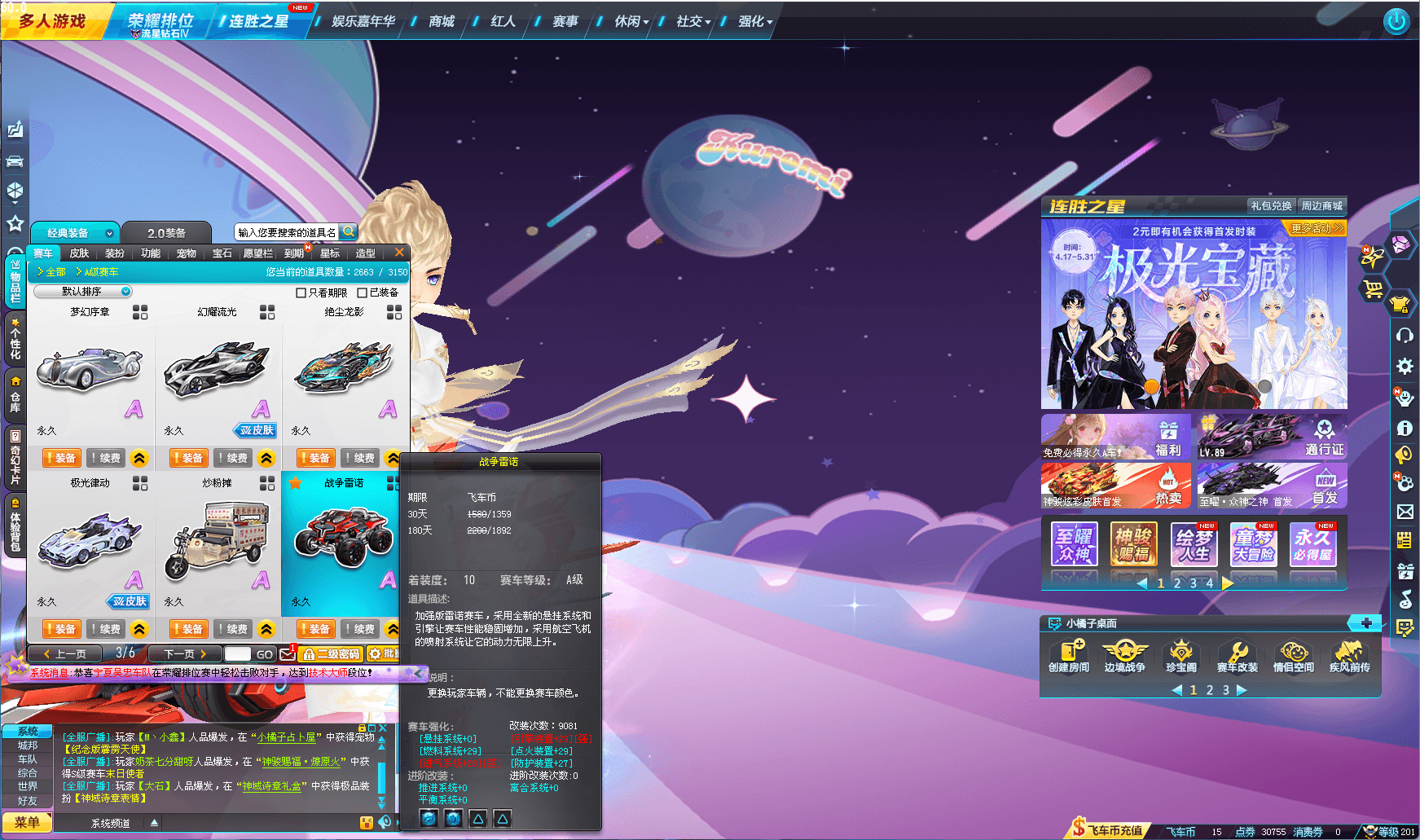Switch to the 宠物 tab
The image size is (1420, 840).
pos(187,253)
